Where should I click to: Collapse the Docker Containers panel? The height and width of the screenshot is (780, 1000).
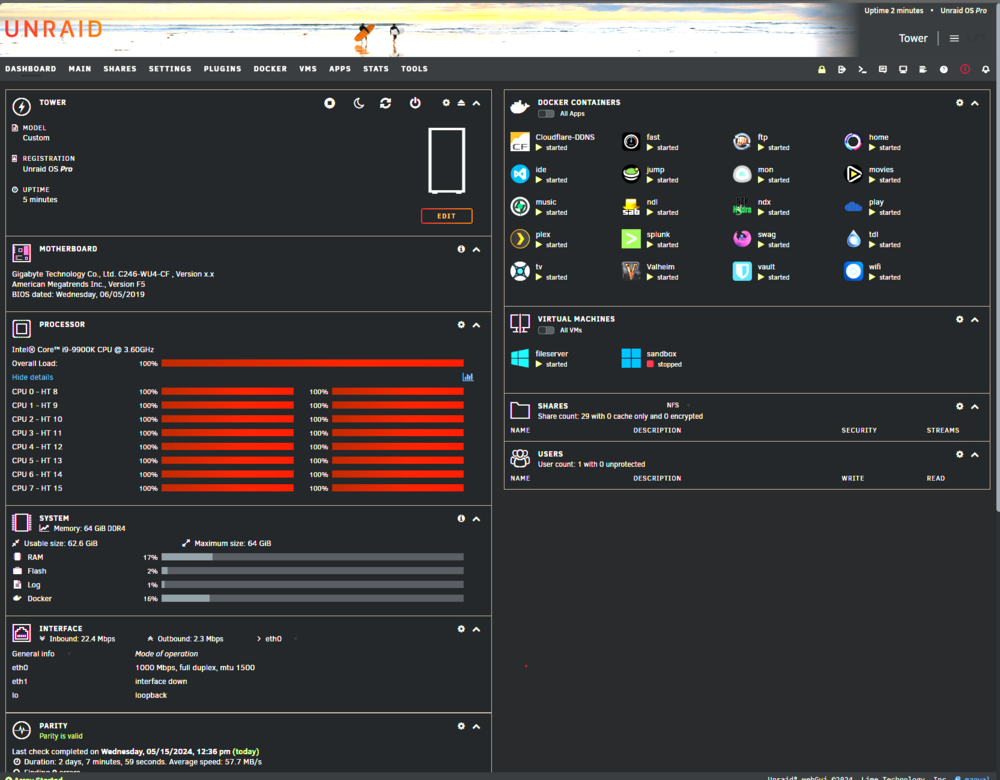click(975, 103)
